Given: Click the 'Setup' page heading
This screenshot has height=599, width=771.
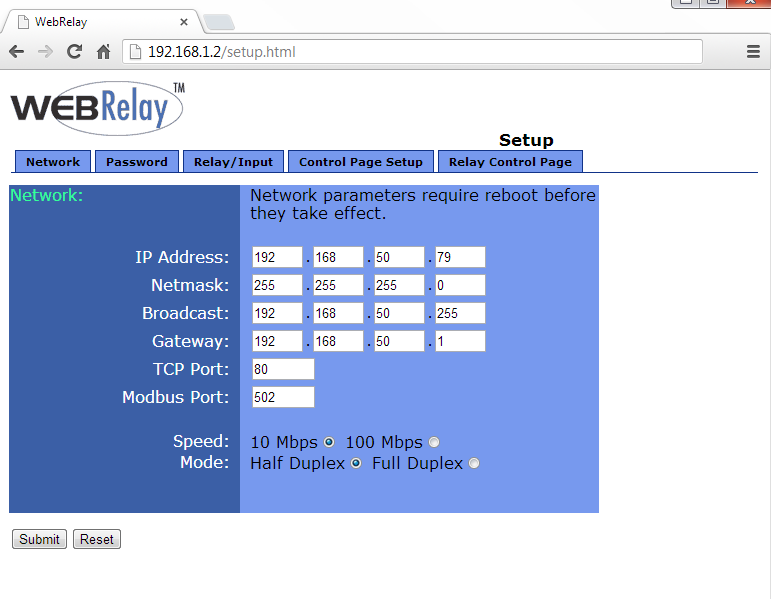Looking at the screenshot, I should (x=526, y=140).
